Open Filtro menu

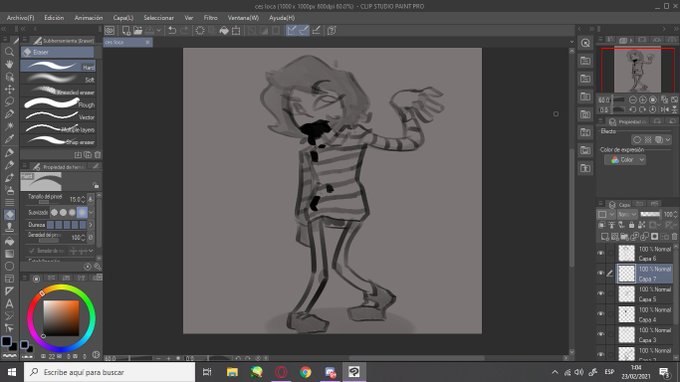[210, 18]
